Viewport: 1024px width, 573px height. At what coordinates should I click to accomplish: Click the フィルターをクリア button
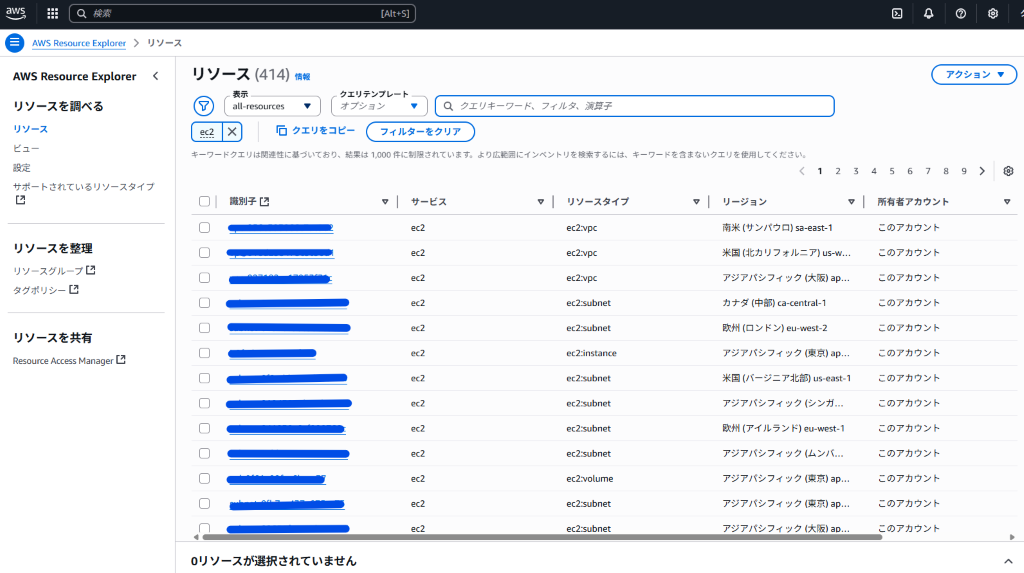click(421, 131)
